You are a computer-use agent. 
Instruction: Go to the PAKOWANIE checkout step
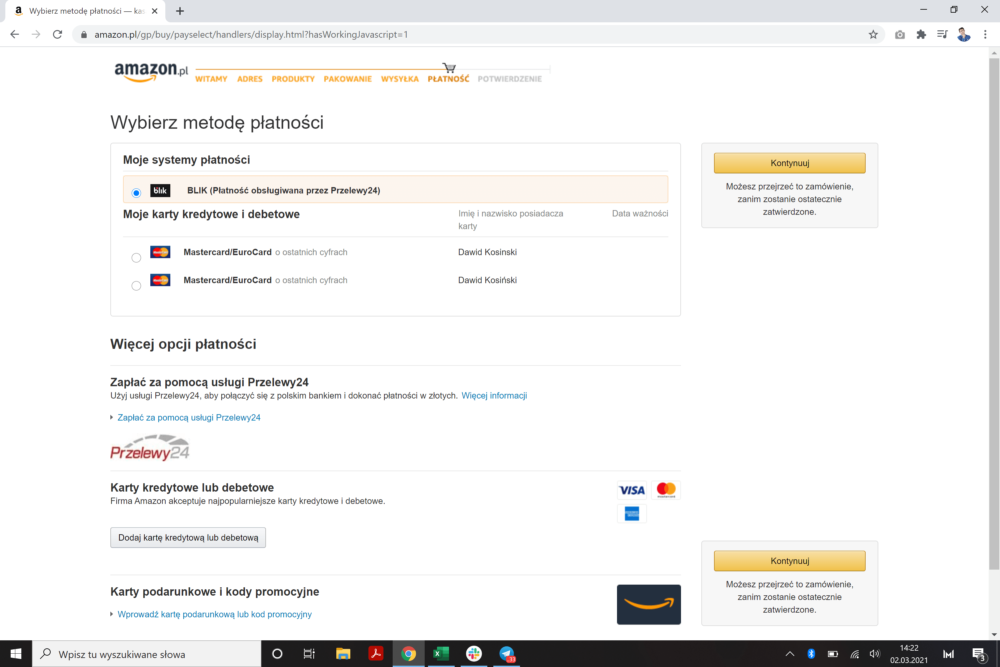(348, 79)
